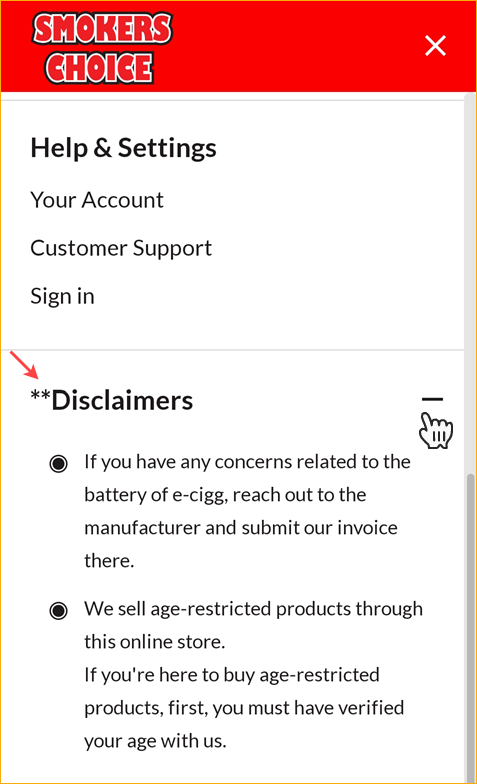The image size is (477, 784).
Task: Collapse Disclaimers using the minus icon
Action: point(432,399)
